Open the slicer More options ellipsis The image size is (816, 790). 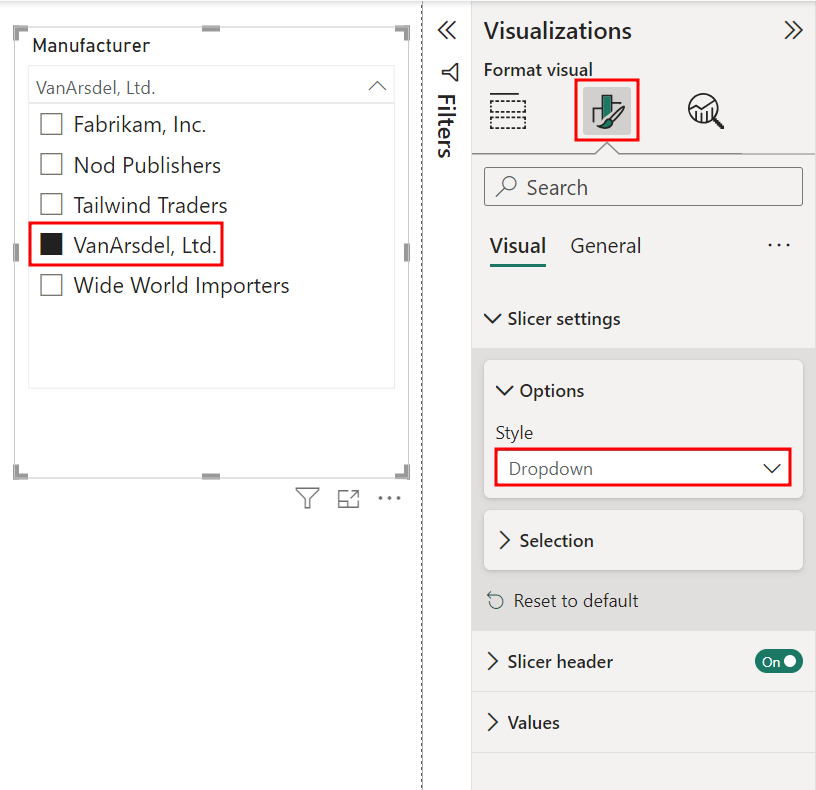pyautogui.click(x=389, y=498)
